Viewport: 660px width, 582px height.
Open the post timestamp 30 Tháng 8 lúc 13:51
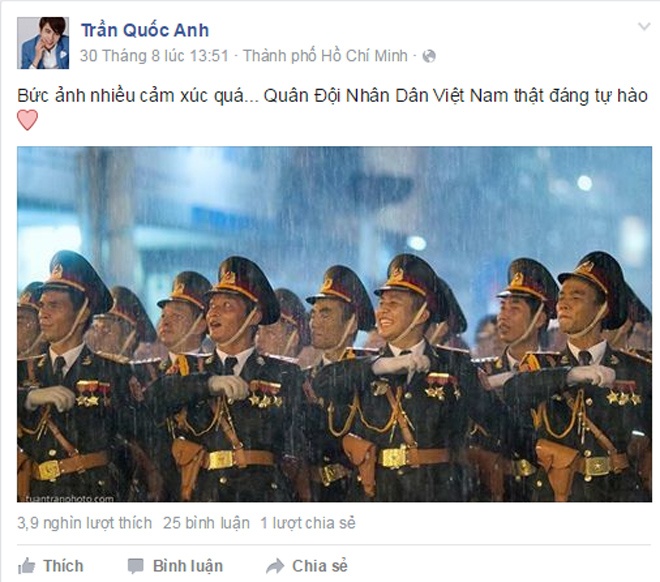tap(154, 56)
